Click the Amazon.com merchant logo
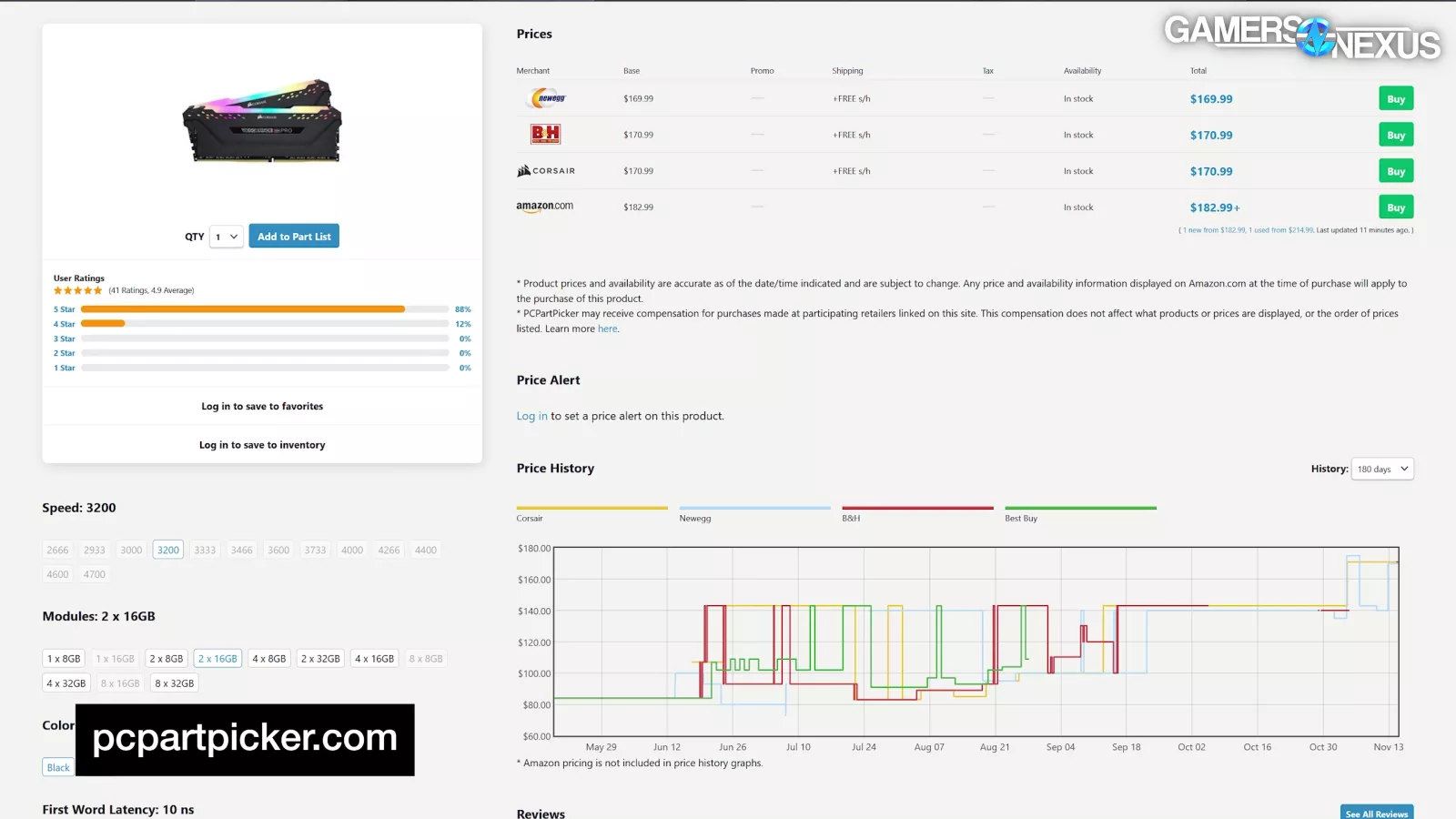 [x=544, y=207]
